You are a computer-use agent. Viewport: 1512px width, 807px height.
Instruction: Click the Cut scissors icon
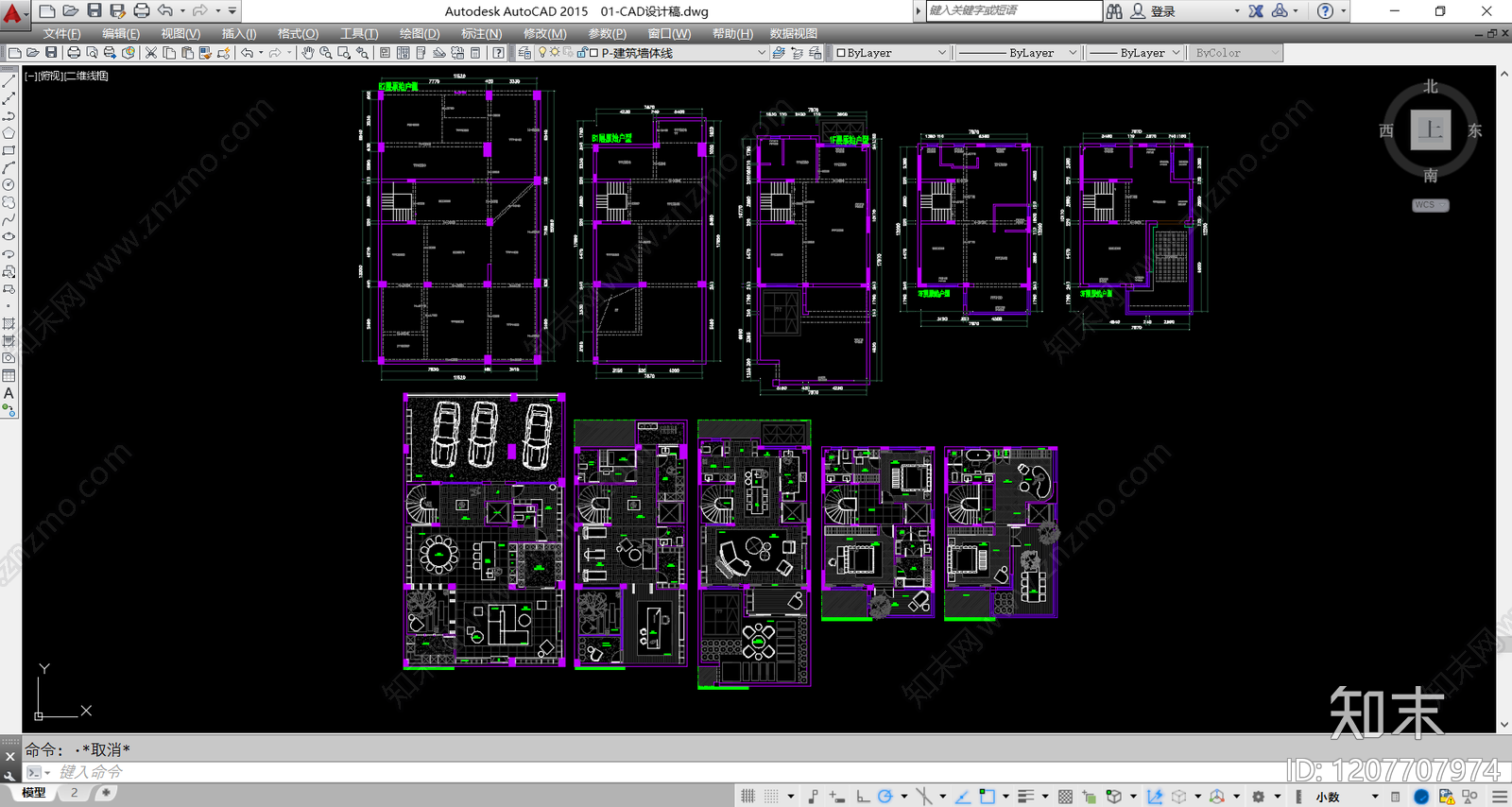pos(151,53)
